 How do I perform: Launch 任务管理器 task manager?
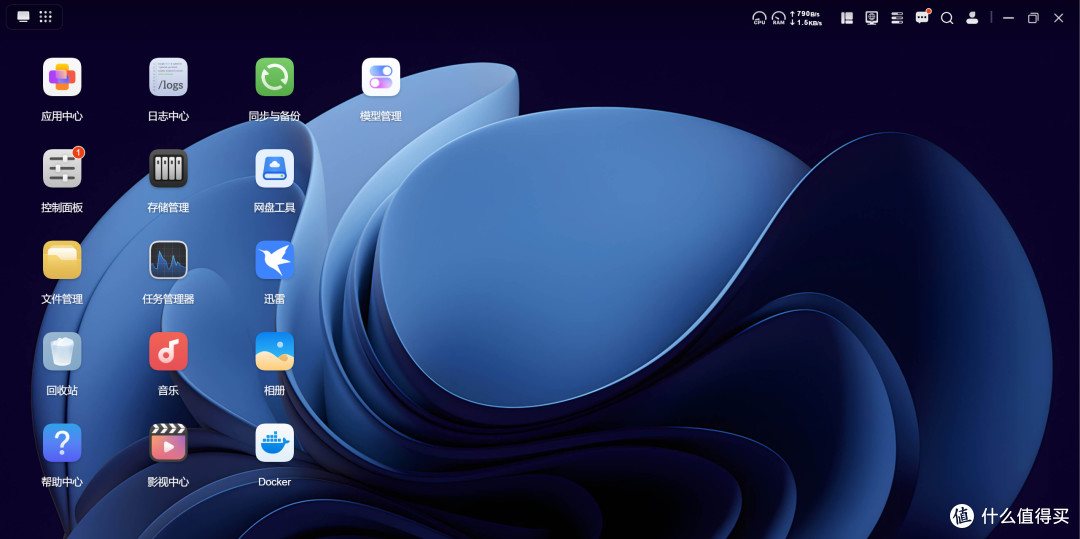168,260
